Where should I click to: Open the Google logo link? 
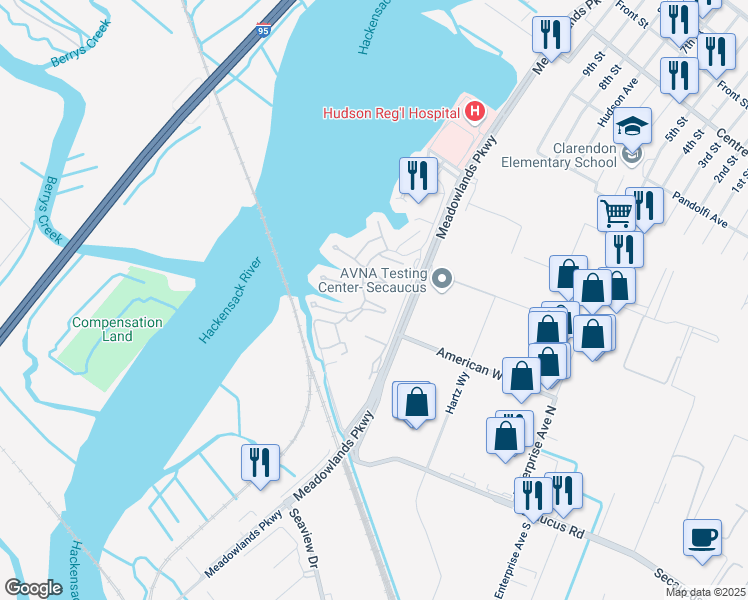(33, 588)
